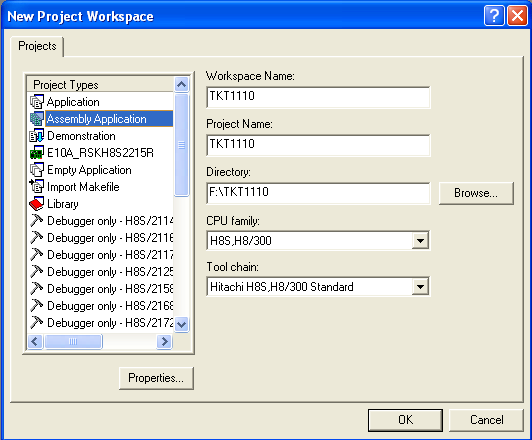532x440 pixels.
Task: Click the E10A_RSKH8S2215R board icon
Action: 37,153
